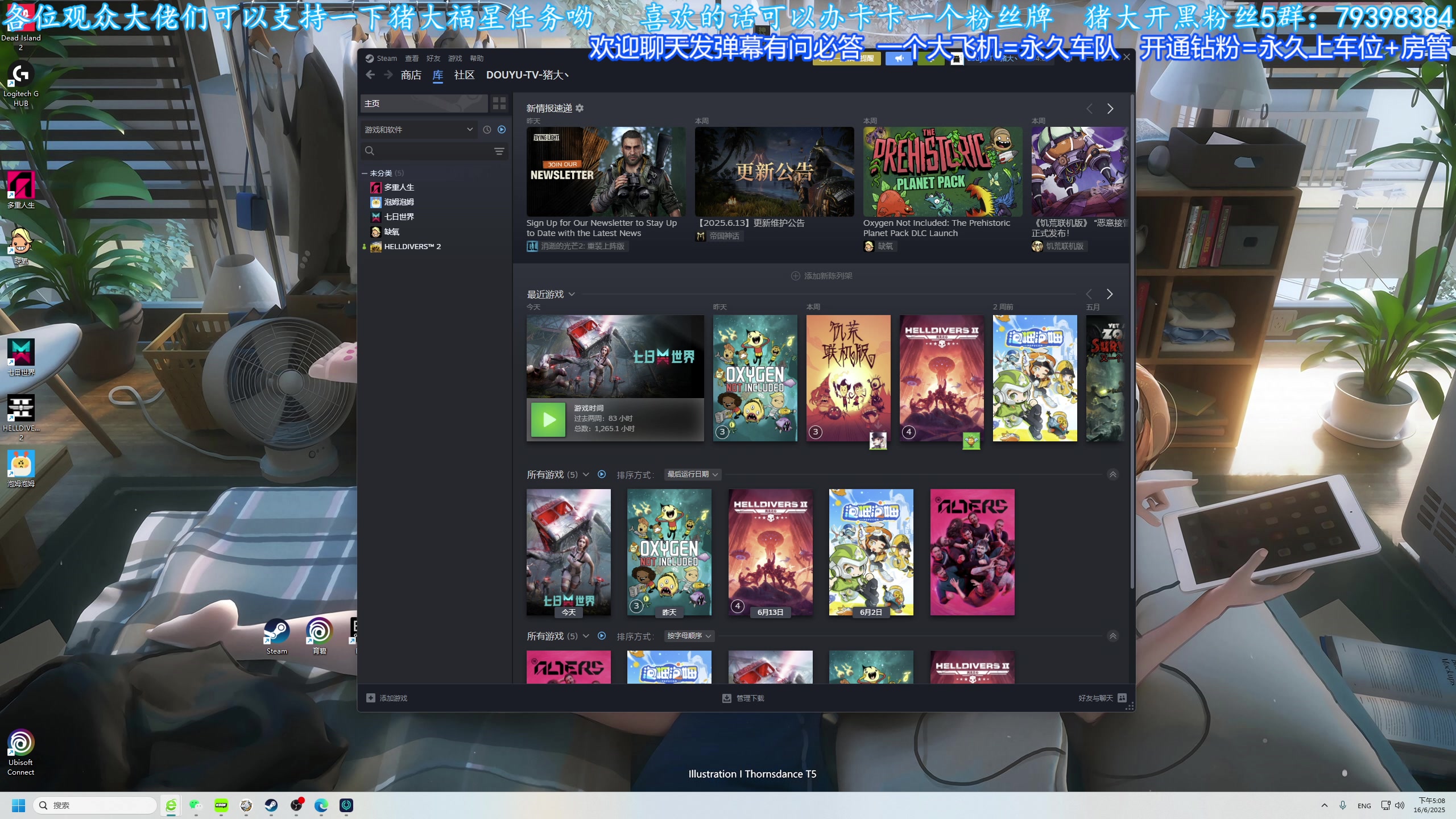This screenshot has width=1456, height=819.
Task: Toggle ready-to-play on first 所有游戏 shelf
Action: 602,474
